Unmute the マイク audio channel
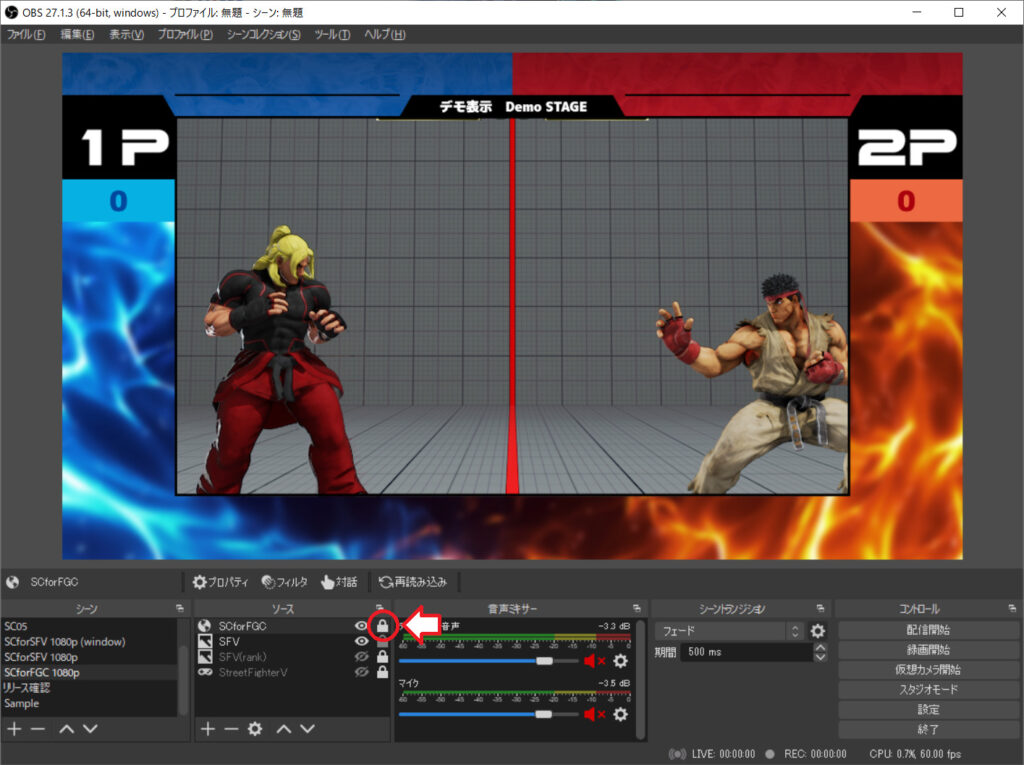Image resolution: width=1024 pixels, height=765 pixels. [594, 715]
